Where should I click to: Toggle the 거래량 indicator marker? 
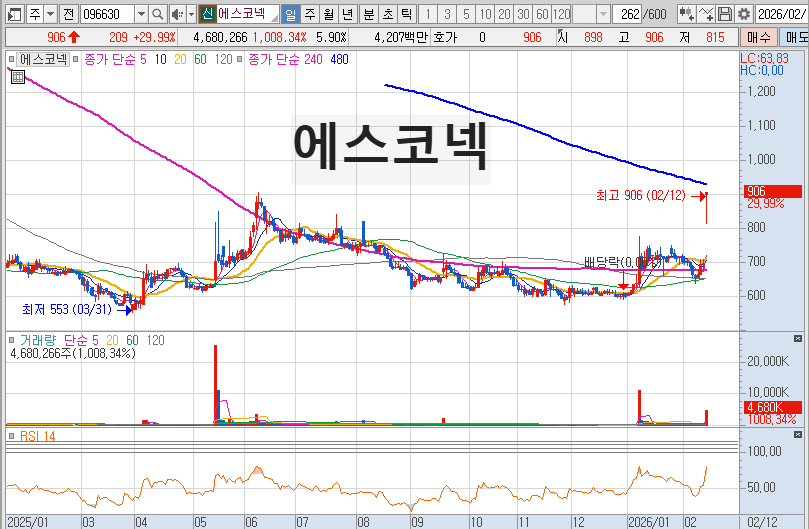click(x=11, y=340)
